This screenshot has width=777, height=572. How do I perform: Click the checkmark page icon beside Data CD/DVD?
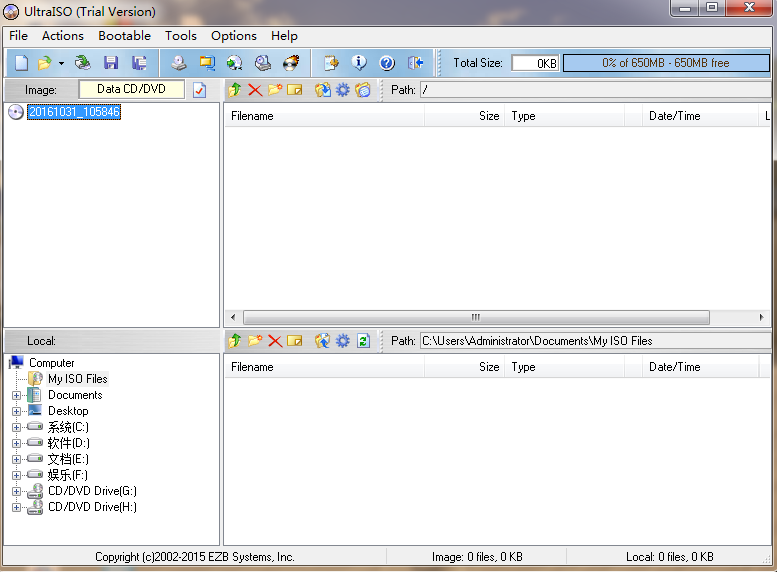pyautogui.click(x=199, y=90)
